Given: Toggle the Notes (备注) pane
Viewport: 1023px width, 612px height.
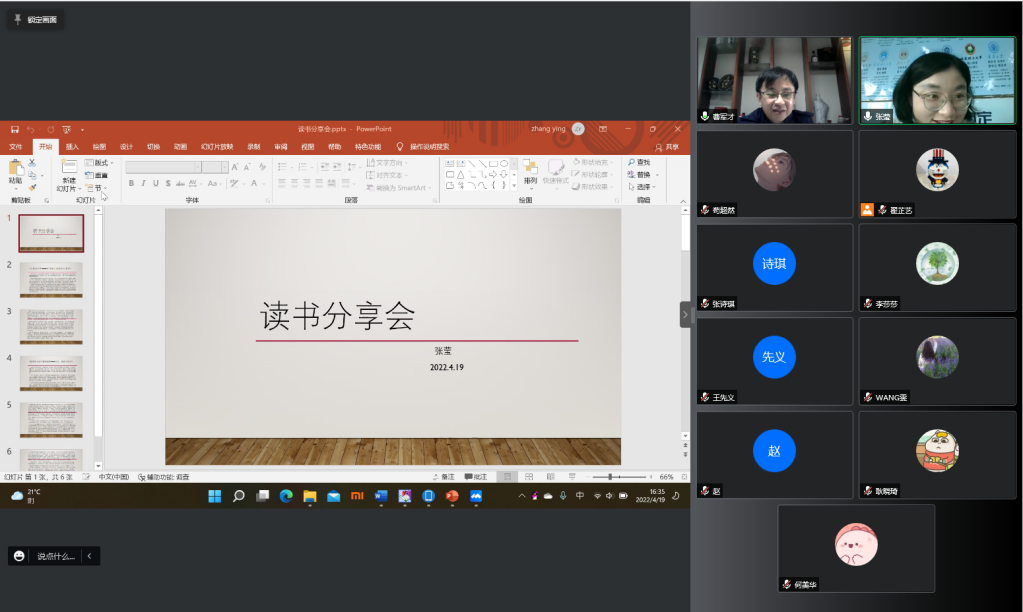Looking at the screenshot, I should (444, 477).
